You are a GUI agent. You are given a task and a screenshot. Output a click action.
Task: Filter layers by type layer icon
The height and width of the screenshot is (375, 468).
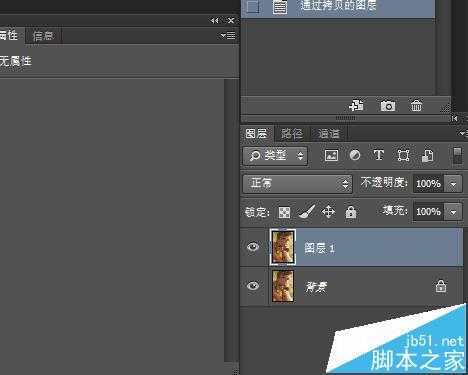click(x=378, y=155)
